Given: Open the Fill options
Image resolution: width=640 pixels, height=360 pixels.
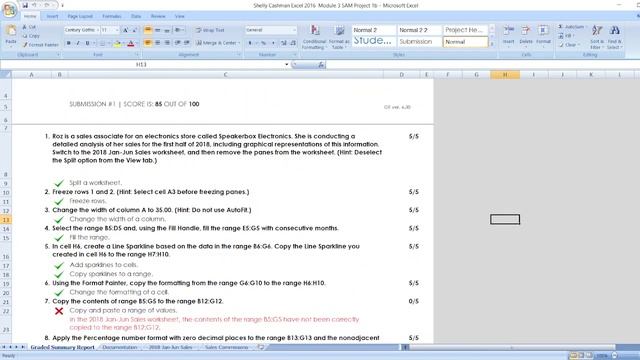Looking at the screenshot, I should click(x=566, y=36).
